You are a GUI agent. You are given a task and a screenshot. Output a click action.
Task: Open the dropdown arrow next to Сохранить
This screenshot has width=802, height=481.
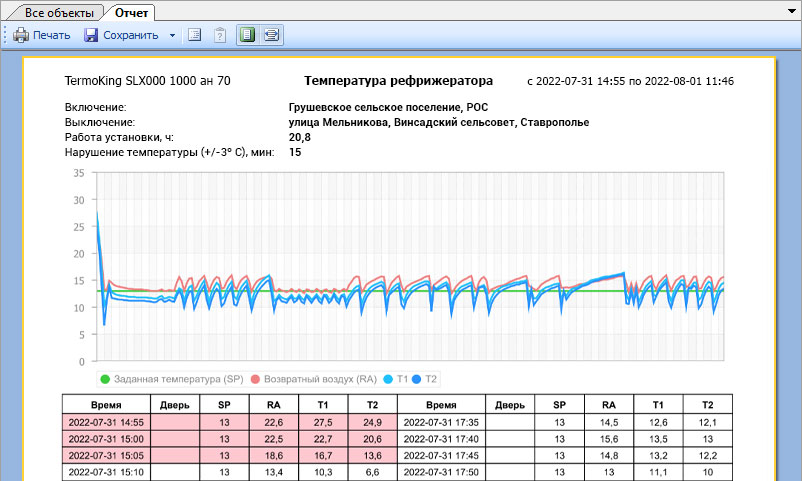click(172, 35)
